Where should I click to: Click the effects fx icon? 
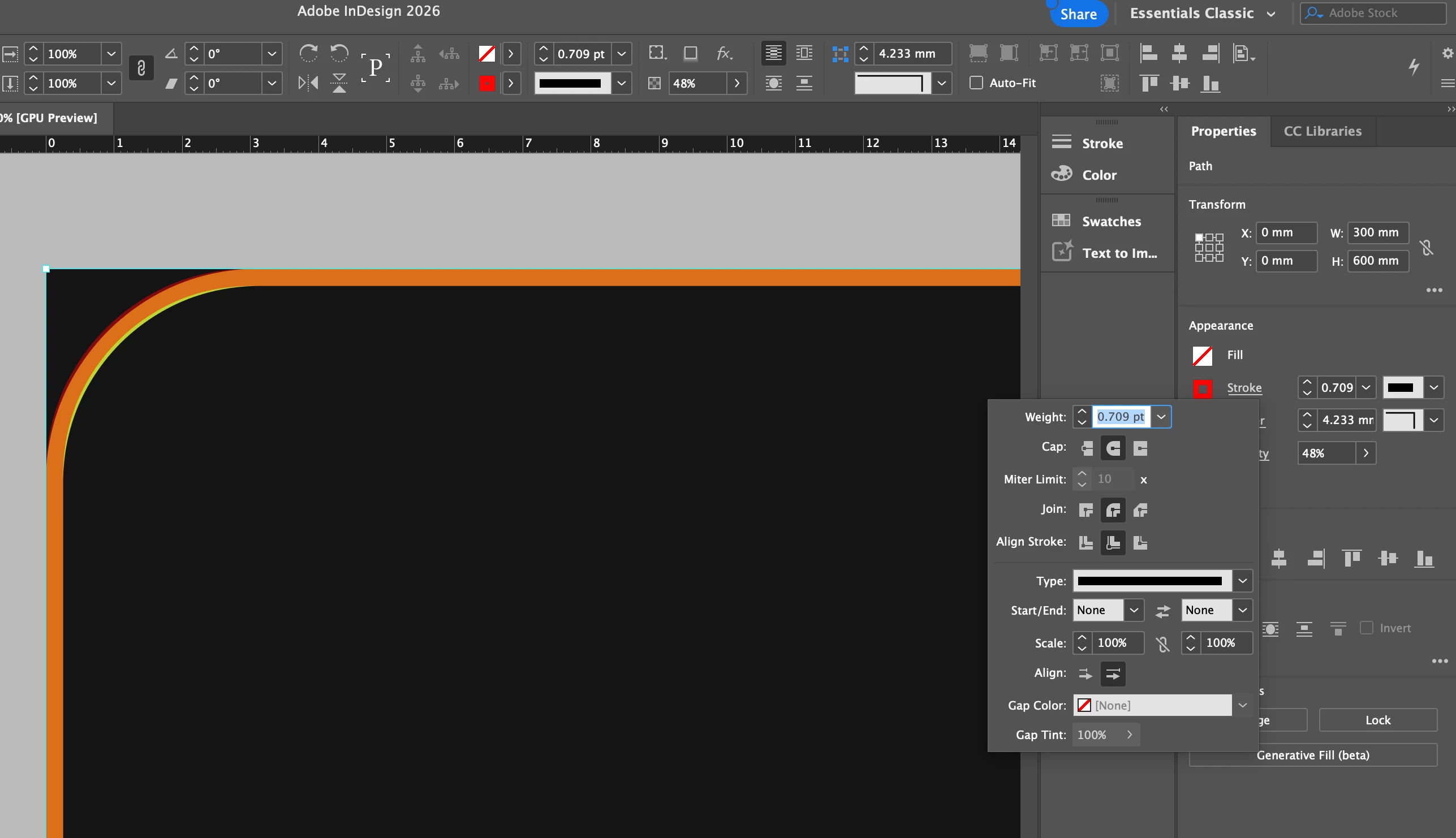pos(723,54)
